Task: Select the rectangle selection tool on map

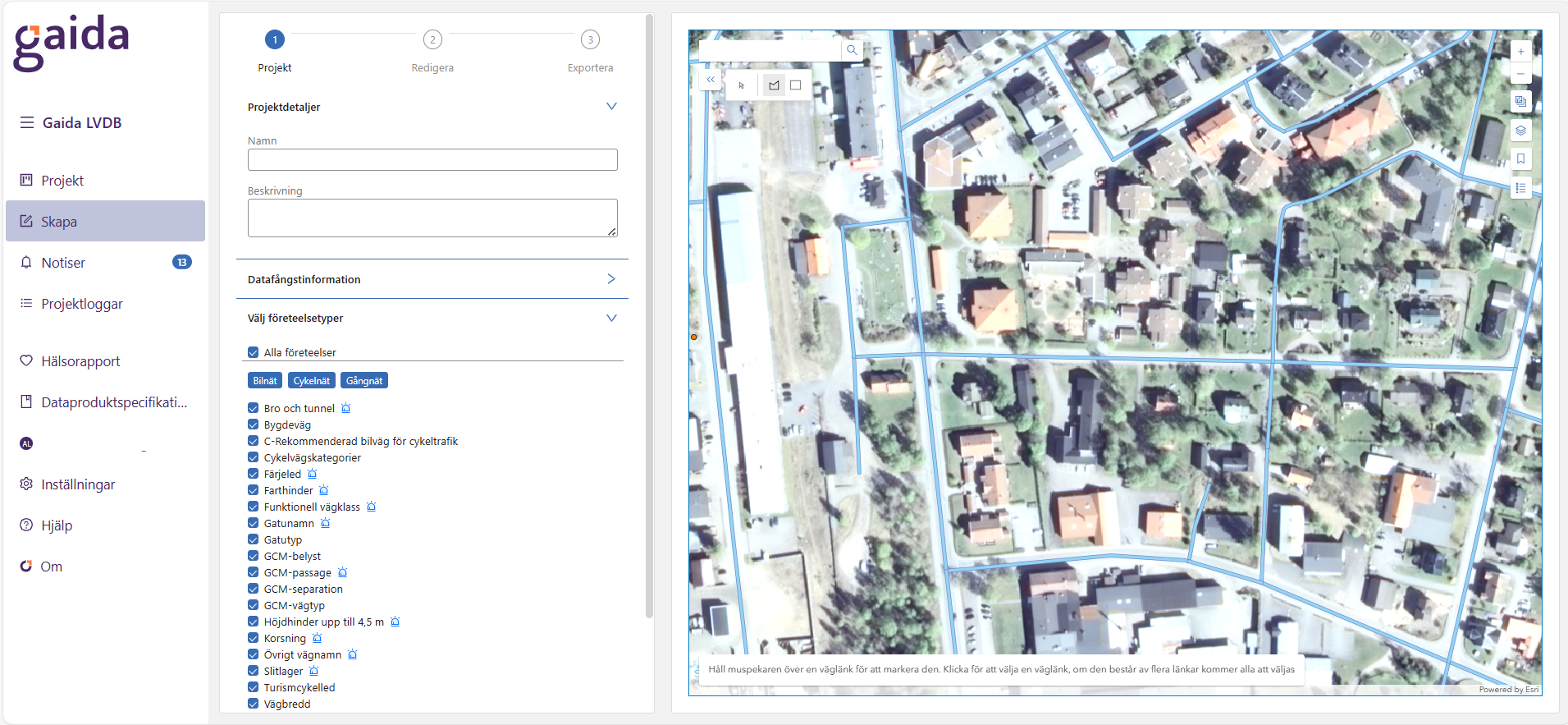Action: (795, 85)
